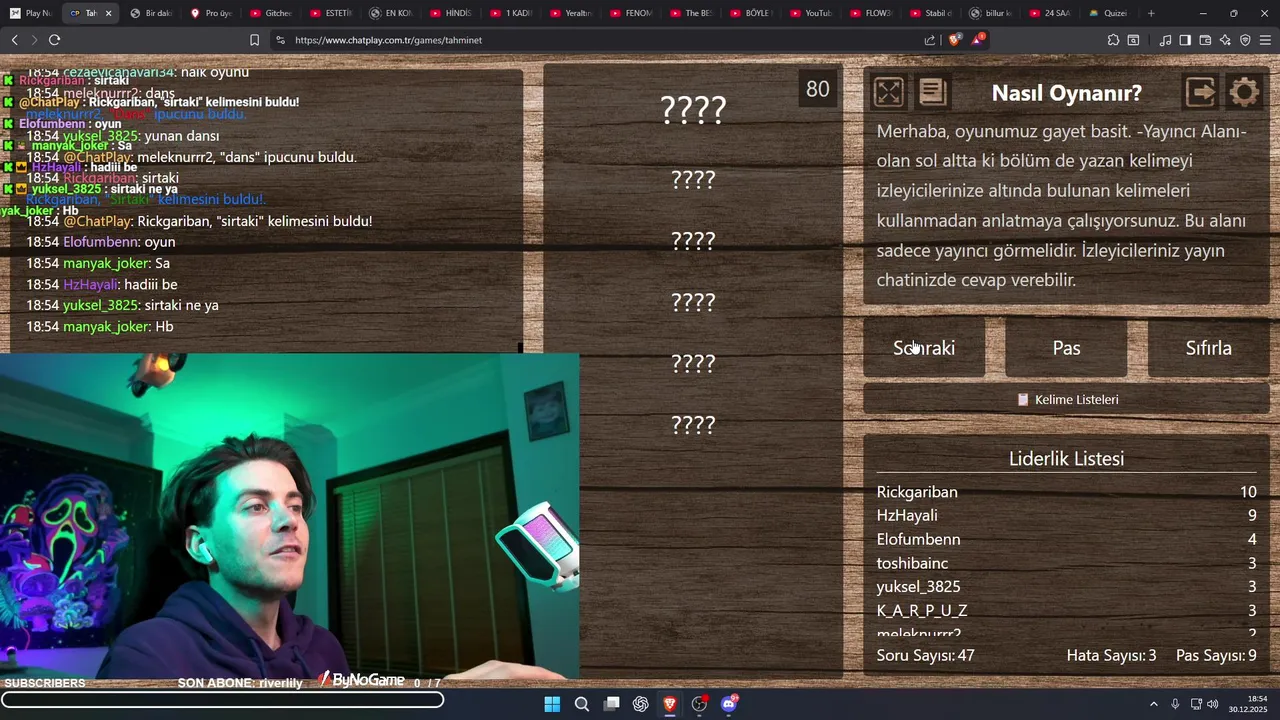
Task: Open the Brave VPN shield icon
Action: pos(1245,40)
